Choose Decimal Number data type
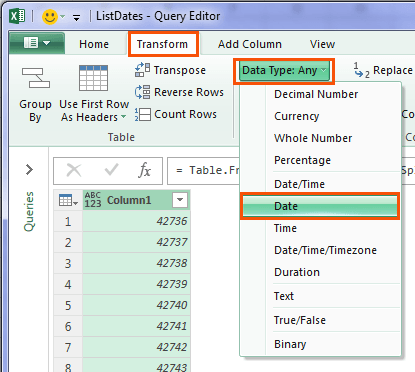This screenshot has height=372, width=415. pyautogui.click(x=316, y=94)
